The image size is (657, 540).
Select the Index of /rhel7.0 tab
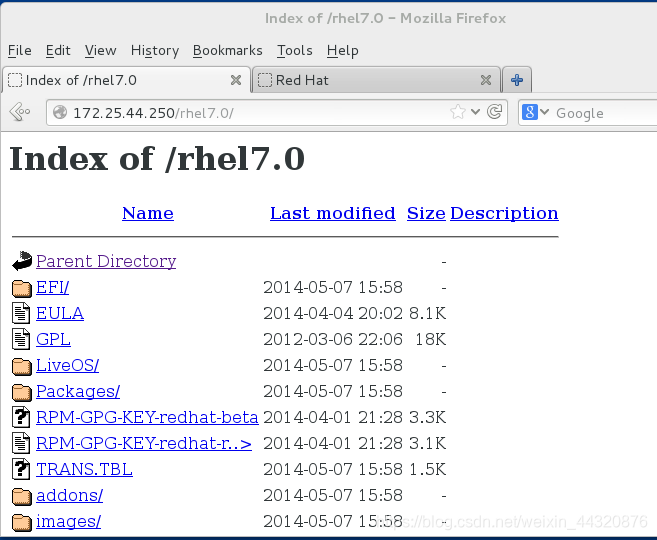point(126,80)
